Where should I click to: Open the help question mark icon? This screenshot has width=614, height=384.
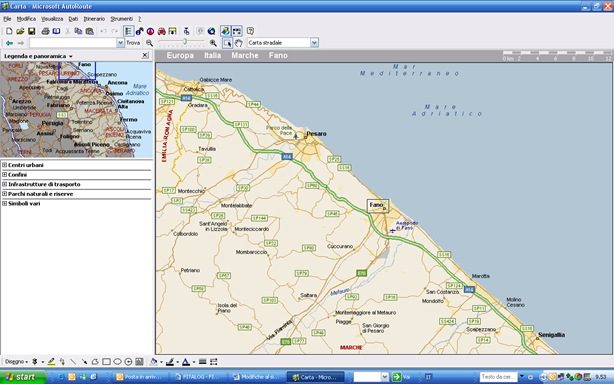point(250,31)
